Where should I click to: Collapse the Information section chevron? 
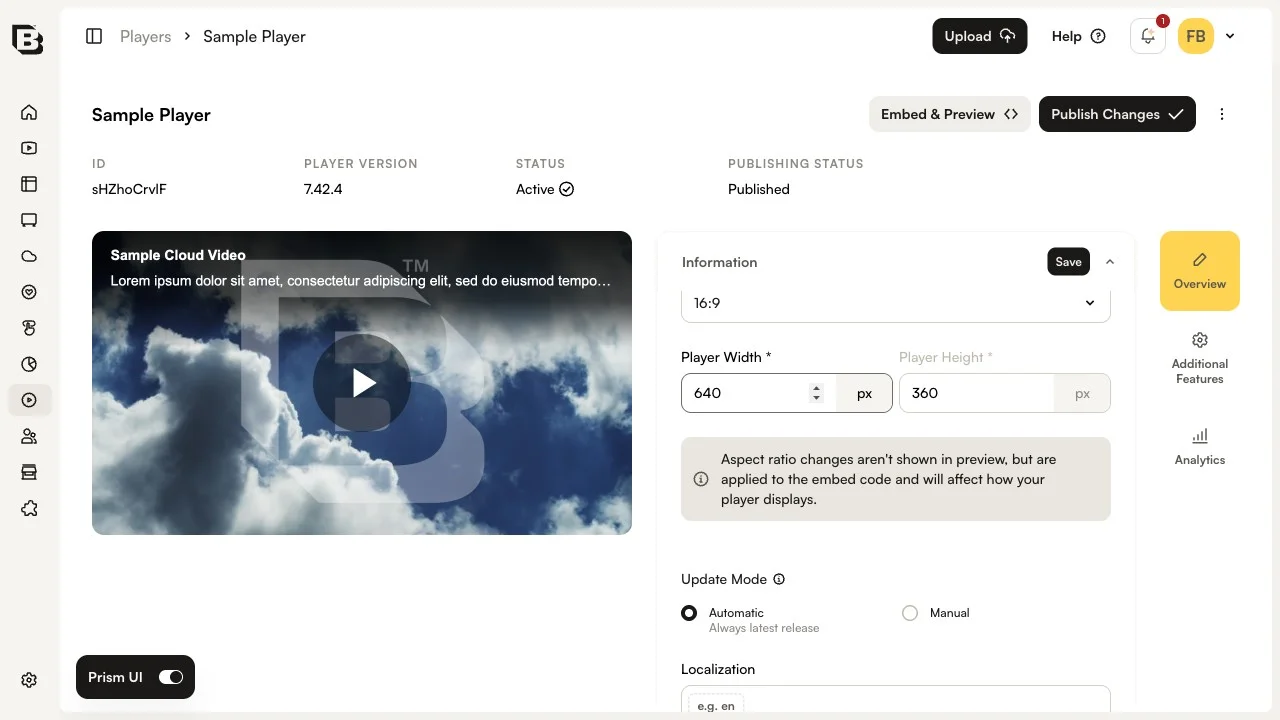[1110, 262]
